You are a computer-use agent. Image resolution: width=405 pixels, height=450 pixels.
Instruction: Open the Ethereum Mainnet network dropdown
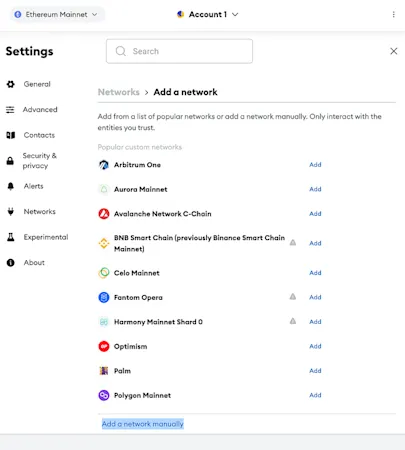[x=57, y=14]
